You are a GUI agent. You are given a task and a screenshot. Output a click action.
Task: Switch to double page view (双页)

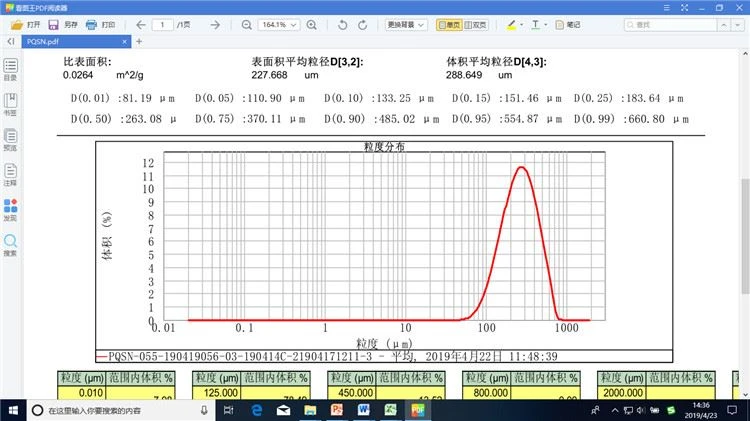pyautogui.click(x=475, y=25)
